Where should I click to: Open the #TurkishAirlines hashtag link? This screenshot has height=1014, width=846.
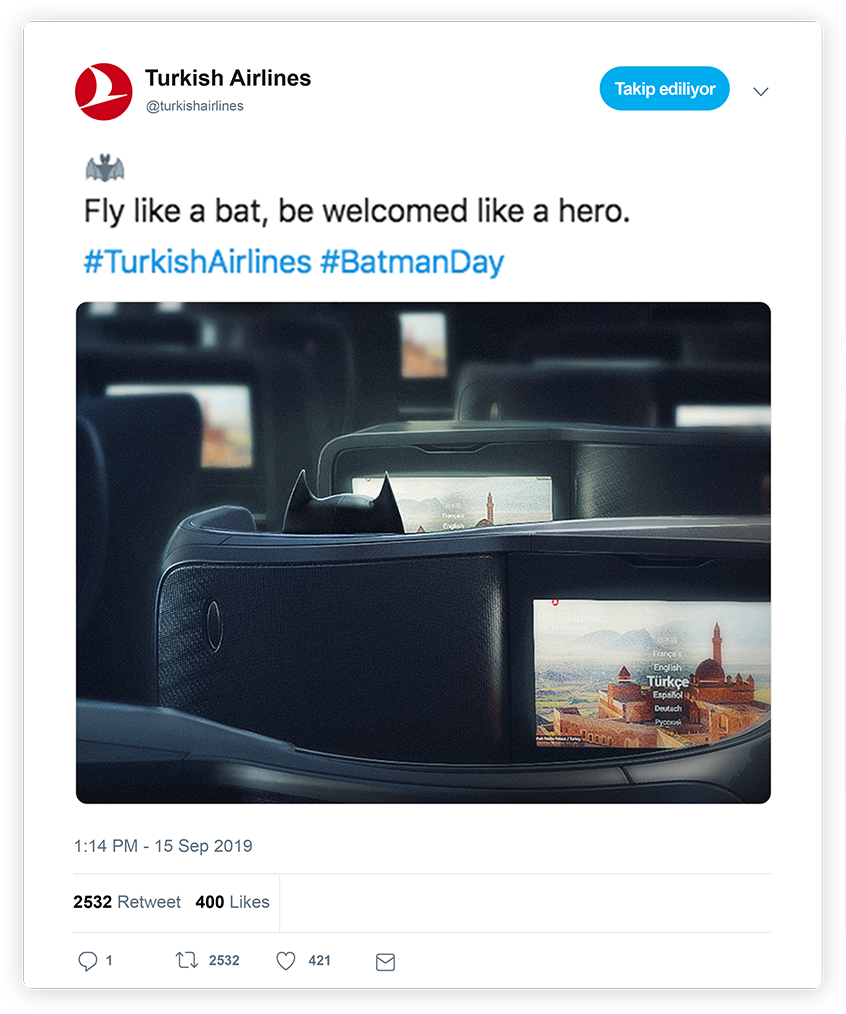click(197, 262)
